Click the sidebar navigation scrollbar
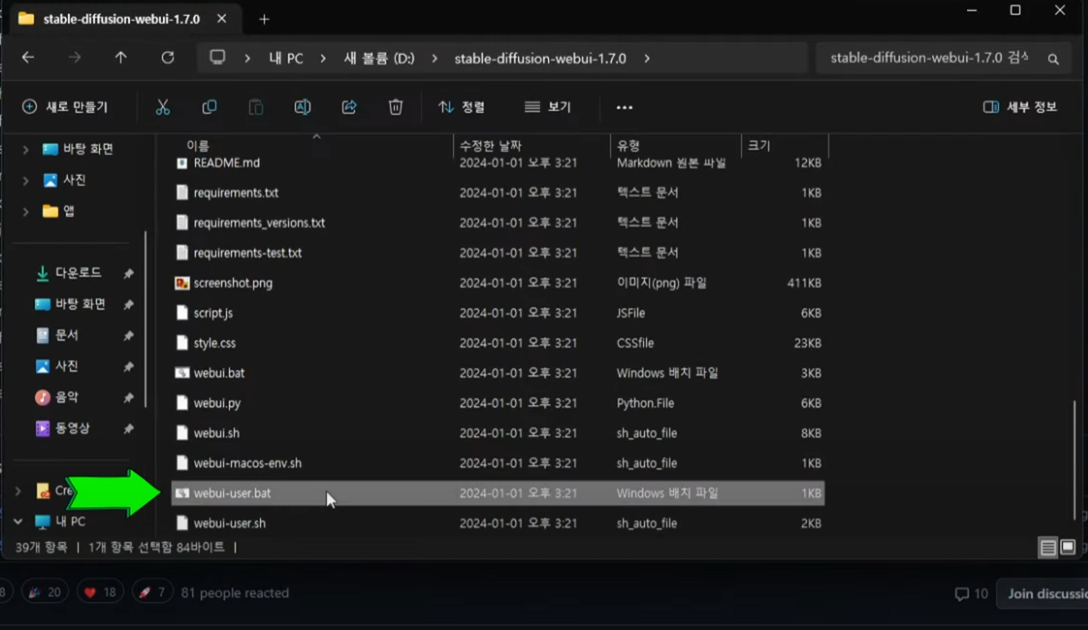The height and width of the screenshot is (630, 1088). click(x=145, y=319)
